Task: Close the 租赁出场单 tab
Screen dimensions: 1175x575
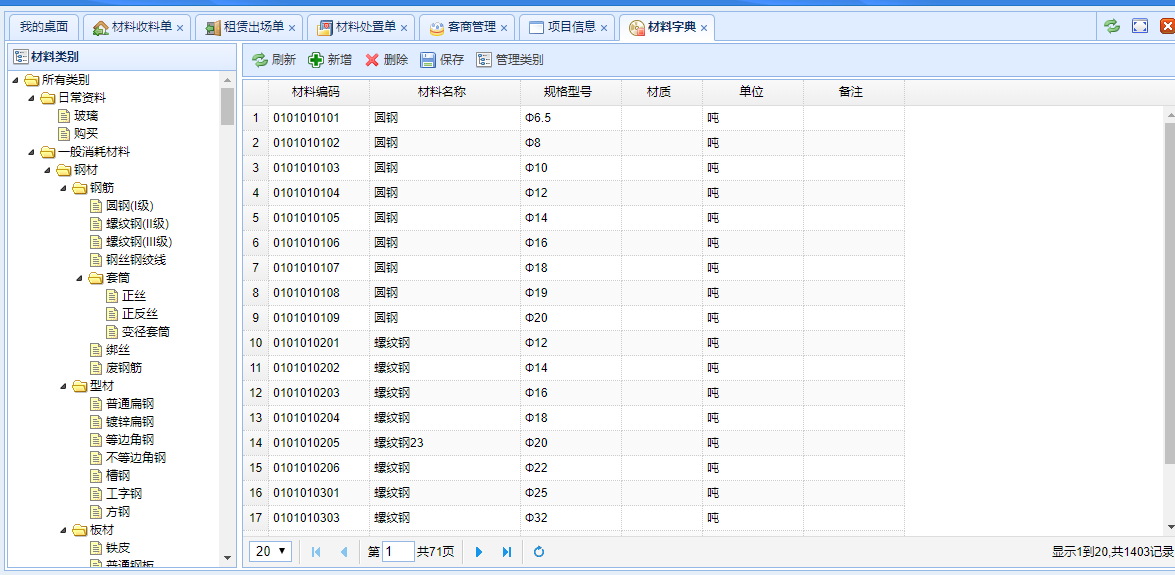Action: 292,28
